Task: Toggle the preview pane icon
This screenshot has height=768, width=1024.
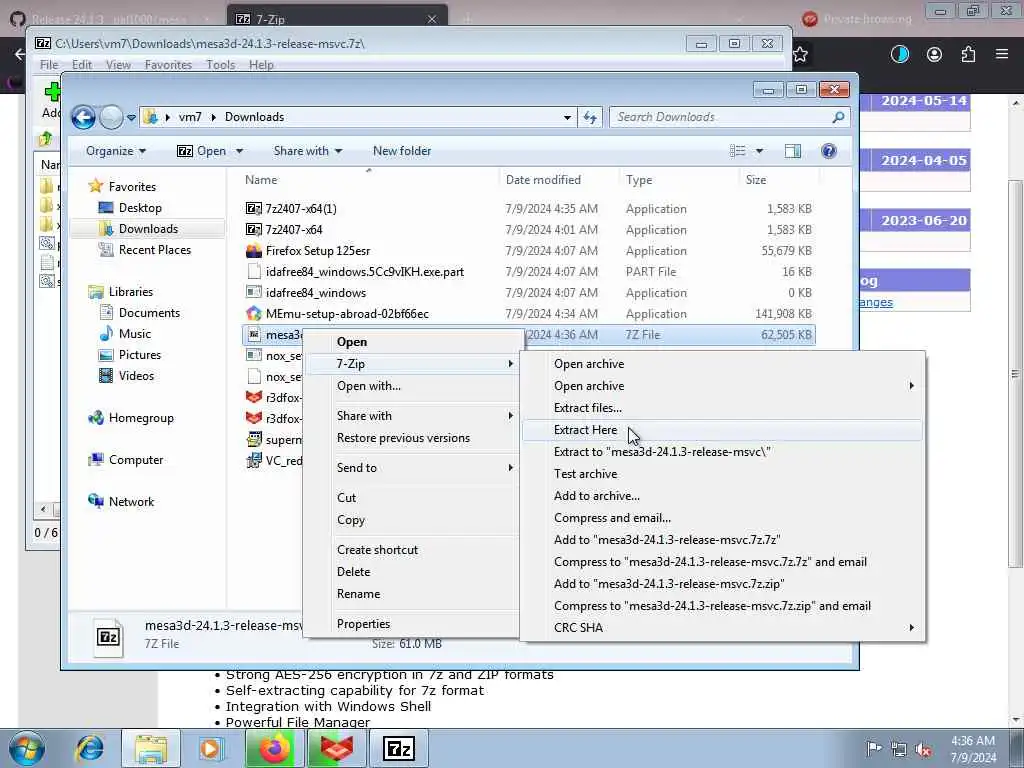Action: coord(793,152)
